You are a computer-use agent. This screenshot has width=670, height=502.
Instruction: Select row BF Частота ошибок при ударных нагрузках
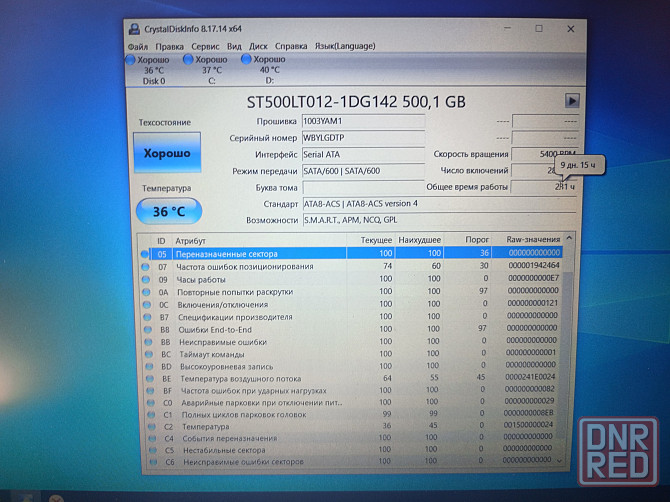pos(350,390)
